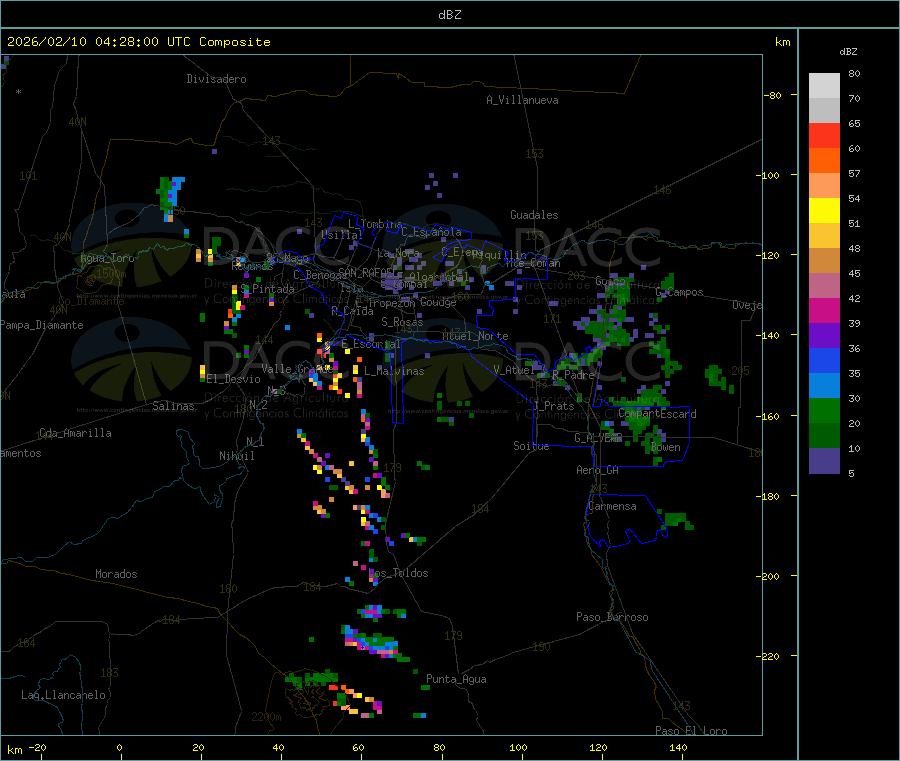Viewport: 900px width, 761px height.
Task: Click the Agua_Toro map label
Action: (107, 258)
